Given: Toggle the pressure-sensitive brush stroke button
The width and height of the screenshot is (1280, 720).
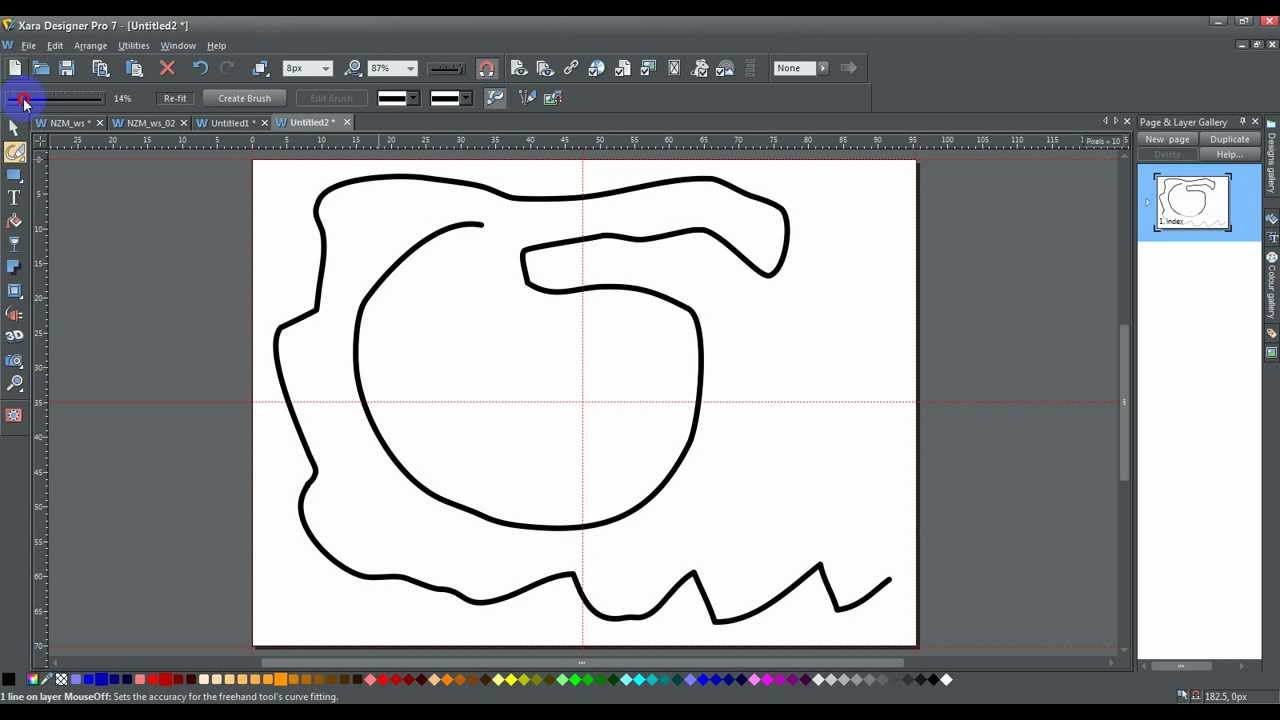Looking at the screenshot, I should point(494,97).
